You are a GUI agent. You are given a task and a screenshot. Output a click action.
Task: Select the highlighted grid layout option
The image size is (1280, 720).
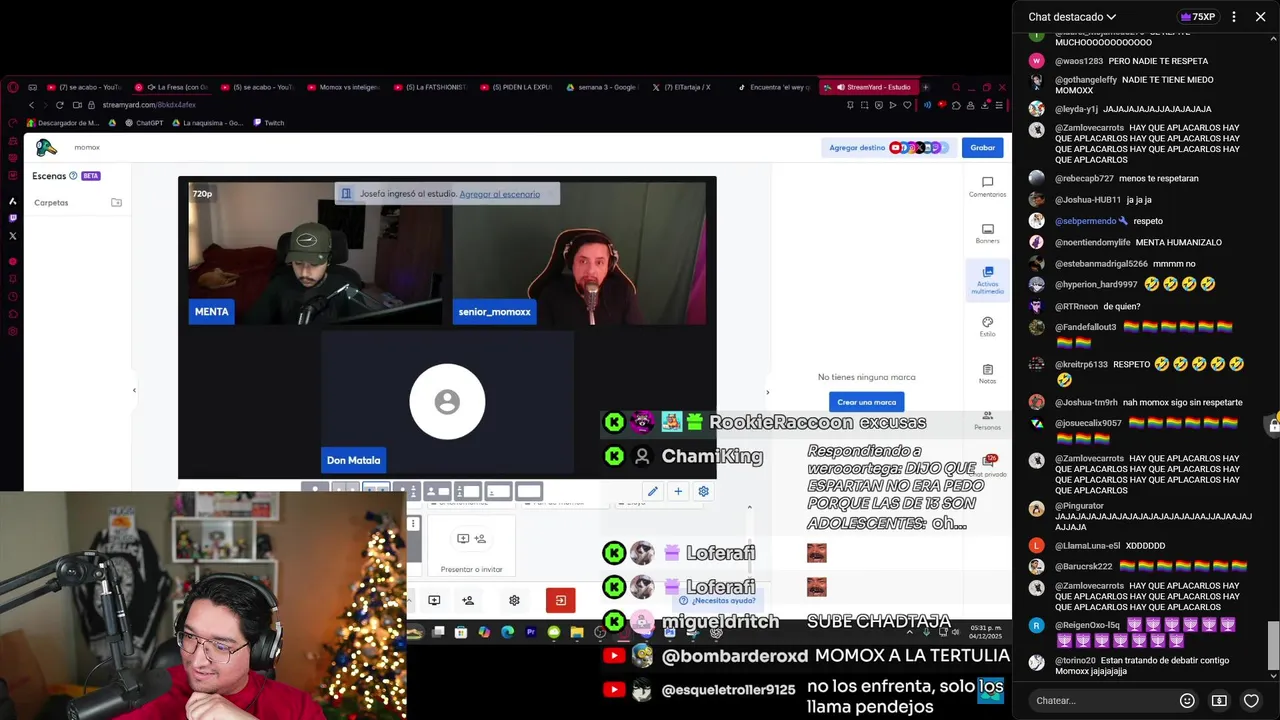(x=376, y=491)
